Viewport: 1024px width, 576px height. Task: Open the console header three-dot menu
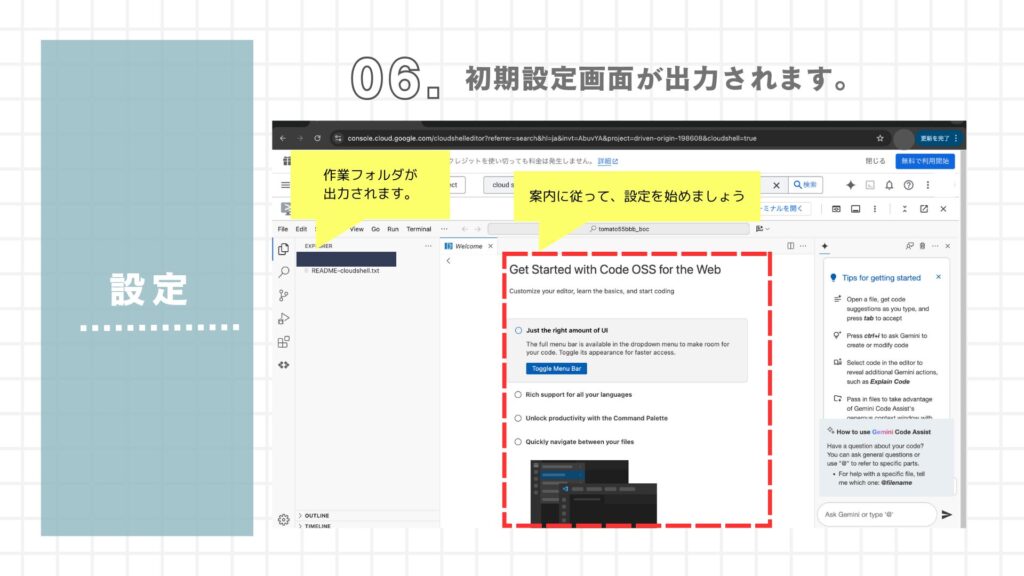point(927,185)
